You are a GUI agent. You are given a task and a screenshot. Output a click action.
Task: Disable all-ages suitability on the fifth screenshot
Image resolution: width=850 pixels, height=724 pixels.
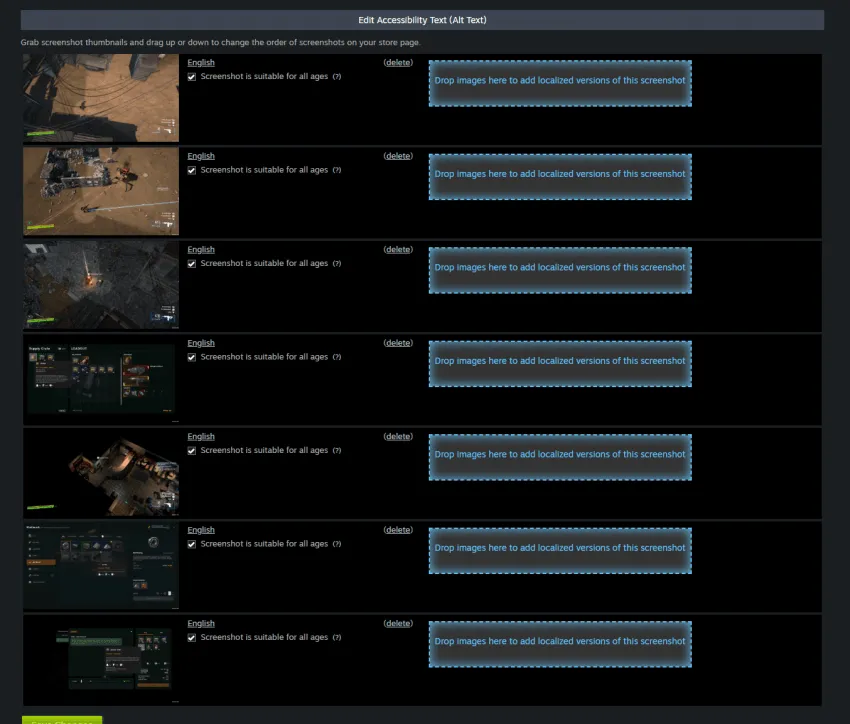click(x=191, y=451)
